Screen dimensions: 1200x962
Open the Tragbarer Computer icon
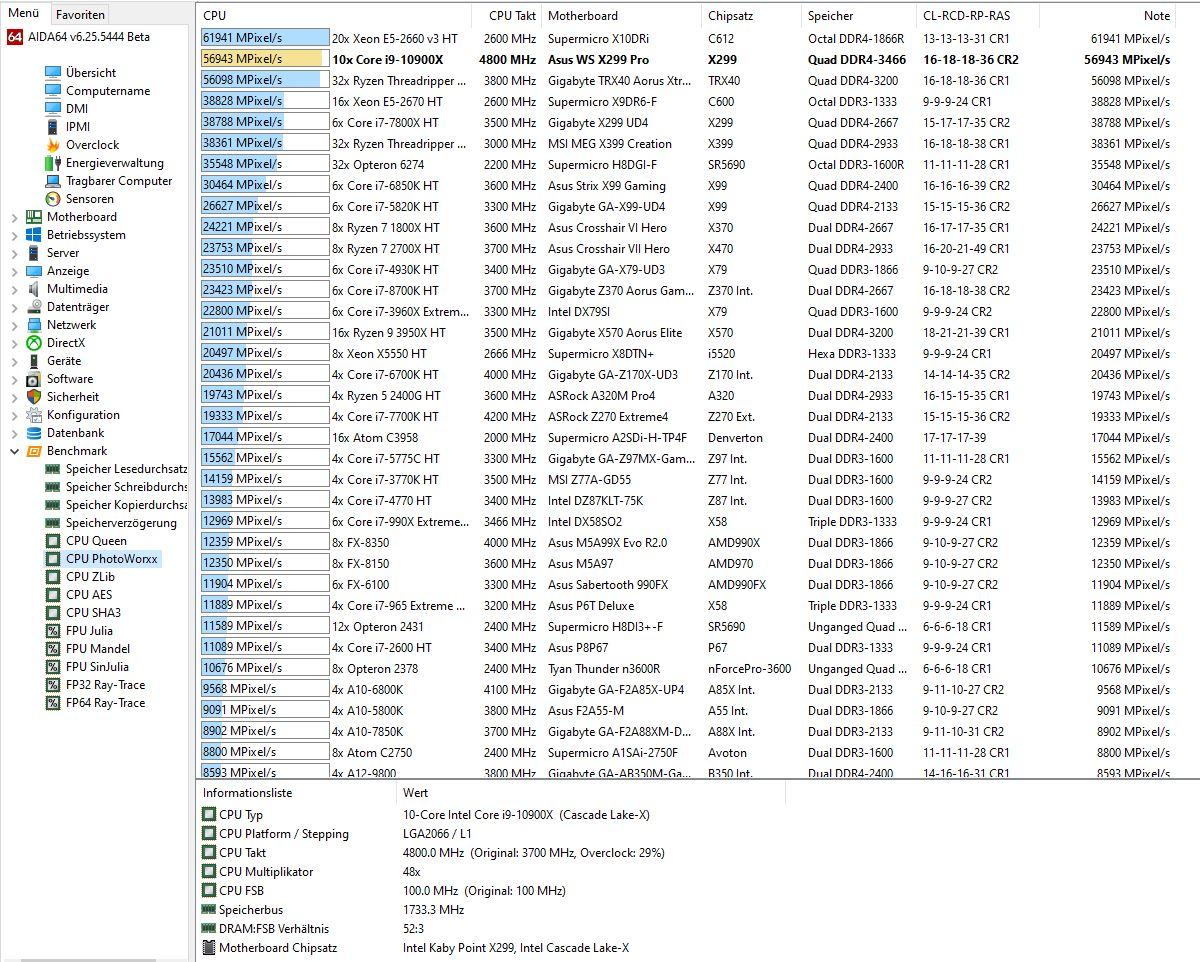(x=53, y=181)
